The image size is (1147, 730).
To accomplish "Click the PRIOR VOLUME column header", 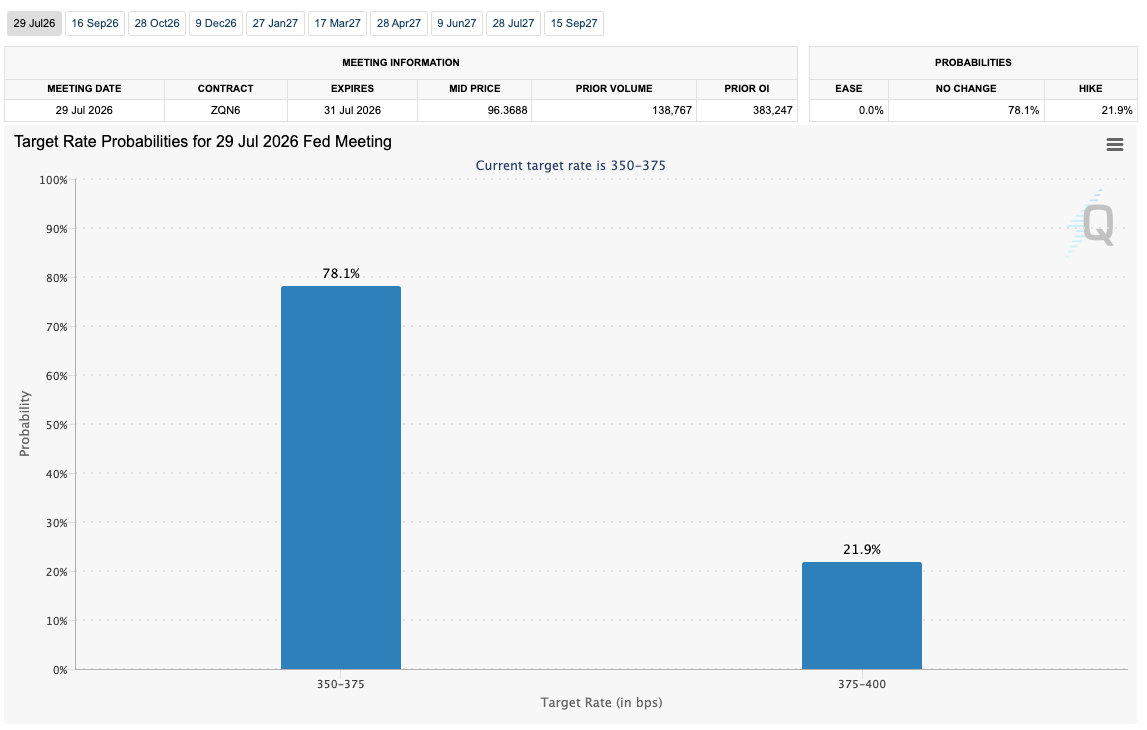I will 614,89.
